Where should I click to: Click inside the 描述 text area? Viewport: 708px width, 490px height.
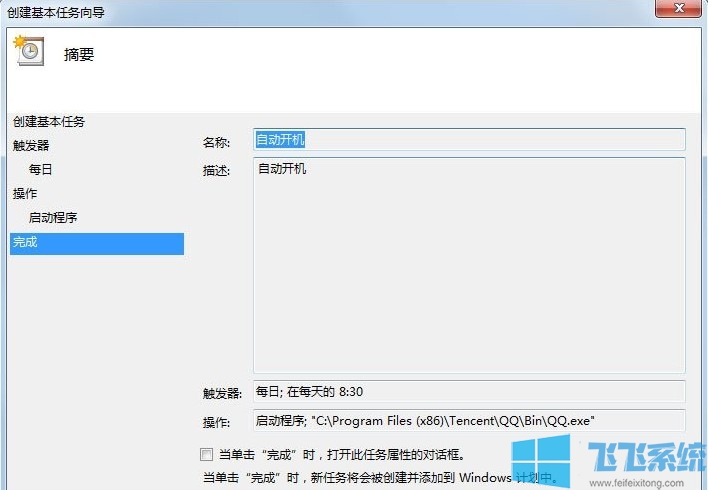point(469,265)
